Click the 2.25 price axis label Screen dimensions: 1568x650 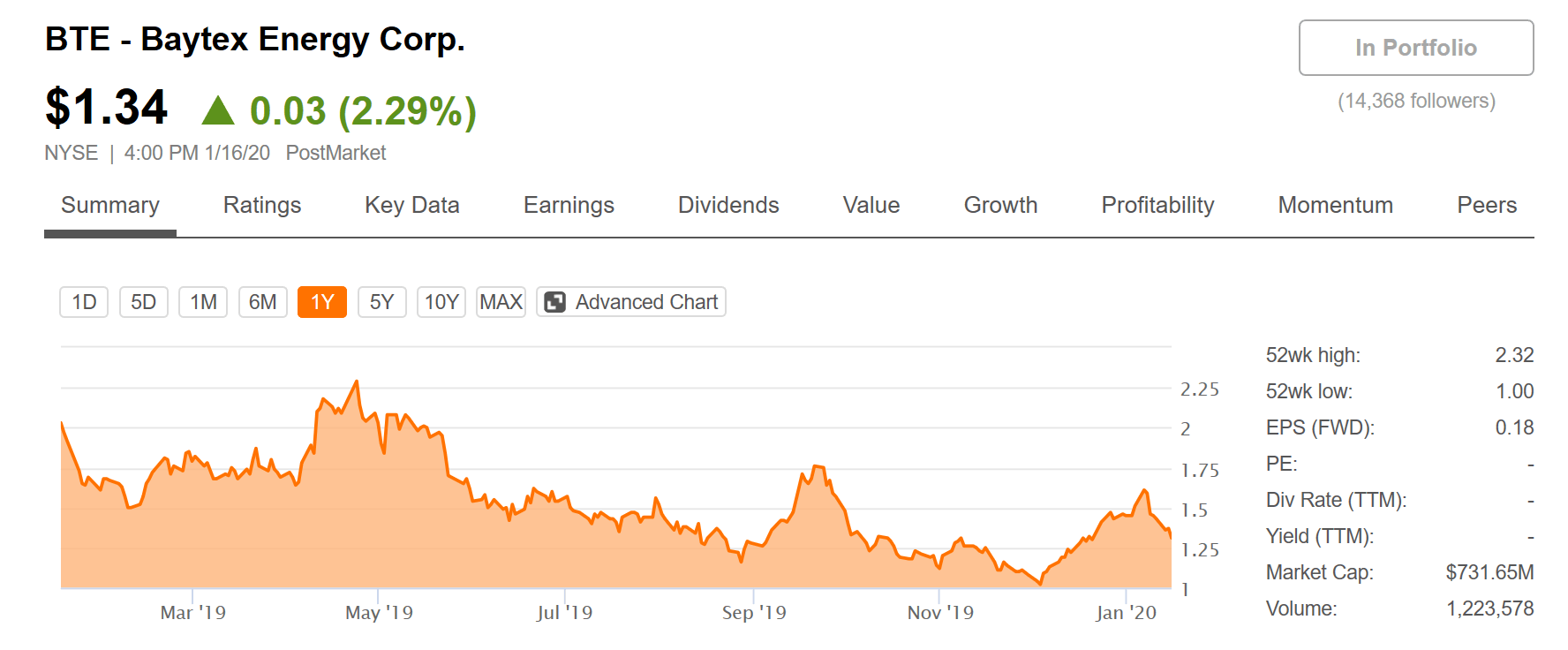(1200, 389)
